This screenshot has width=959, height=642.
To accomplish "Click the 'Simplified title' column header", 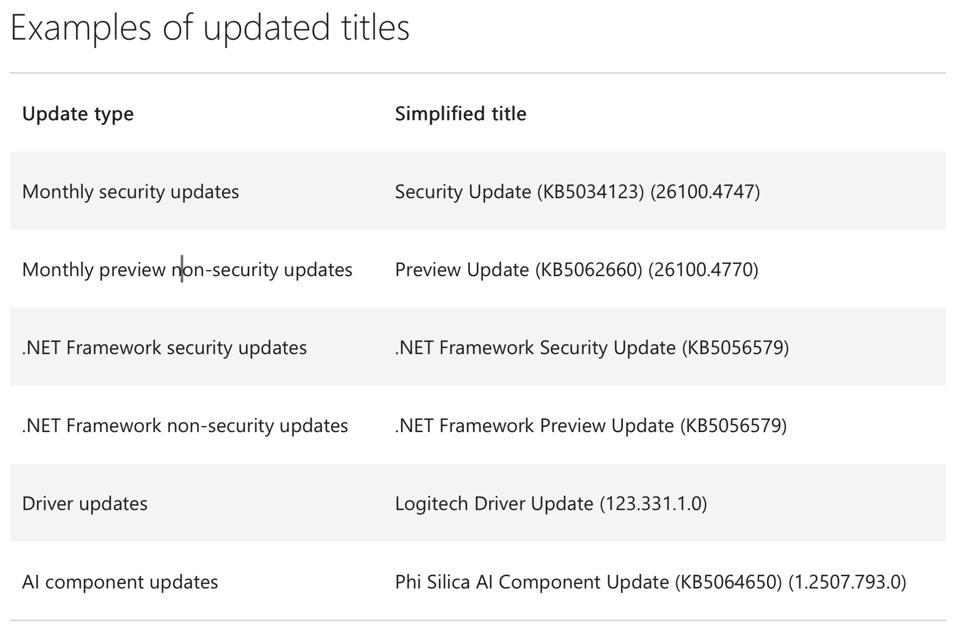I will tap(460, 114).
